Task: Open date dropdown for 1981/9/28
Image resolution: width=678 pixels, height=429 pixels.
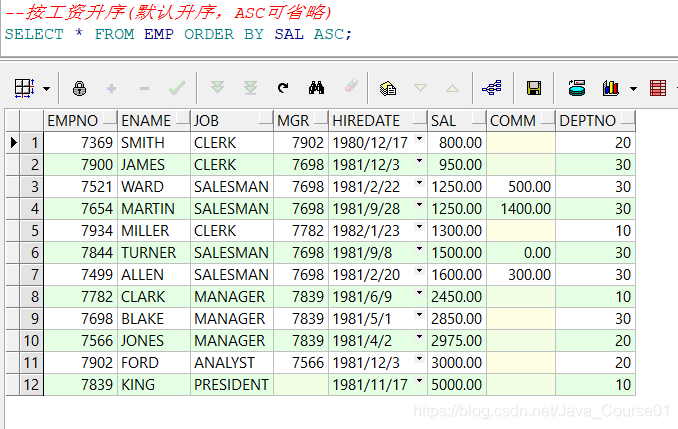Action: [x=419, y=205]
